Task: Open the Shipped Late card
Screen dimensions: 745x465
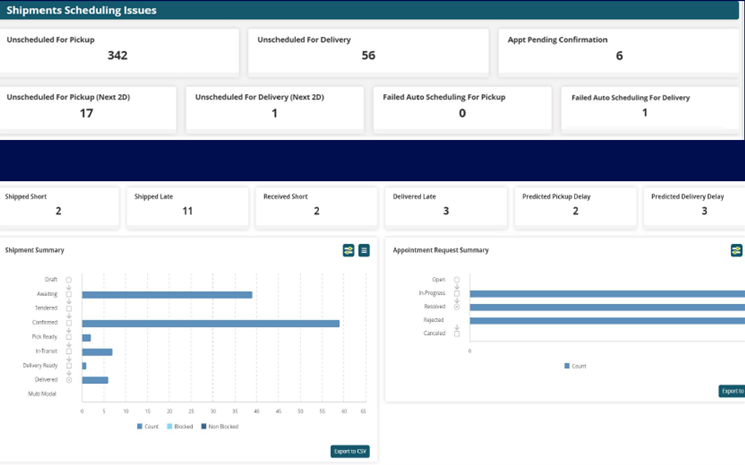Action: tap(187, 207)
